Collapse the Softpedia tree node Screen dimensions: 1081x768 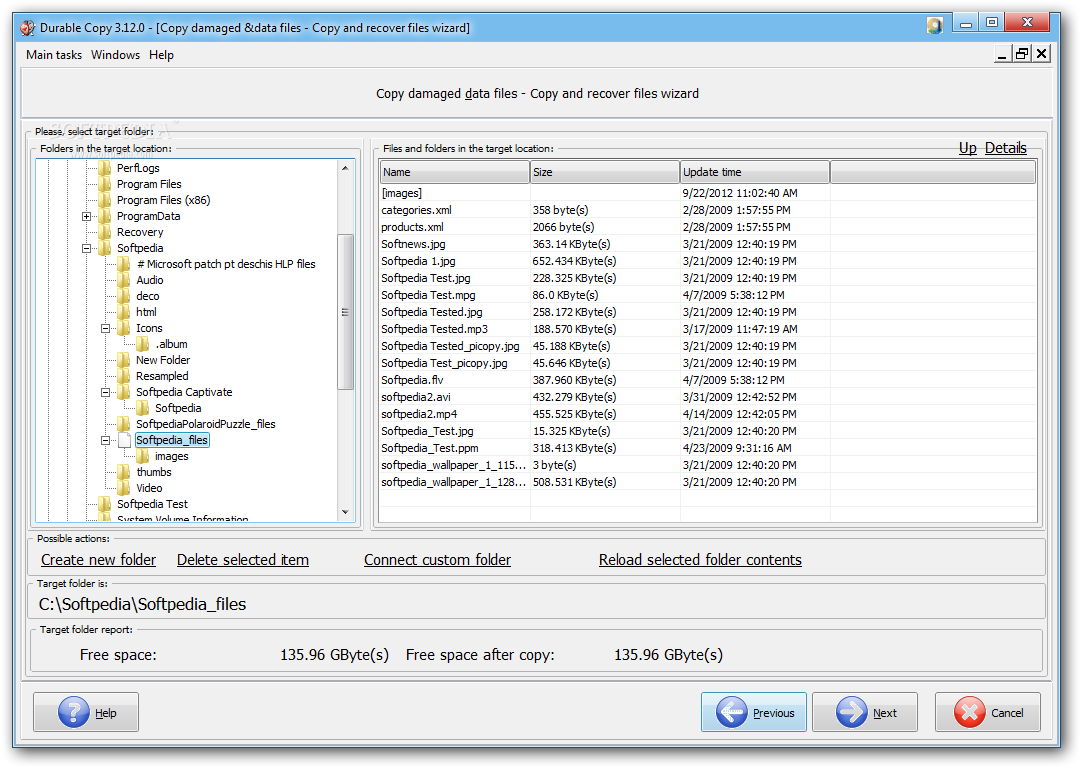pos(86,248)
